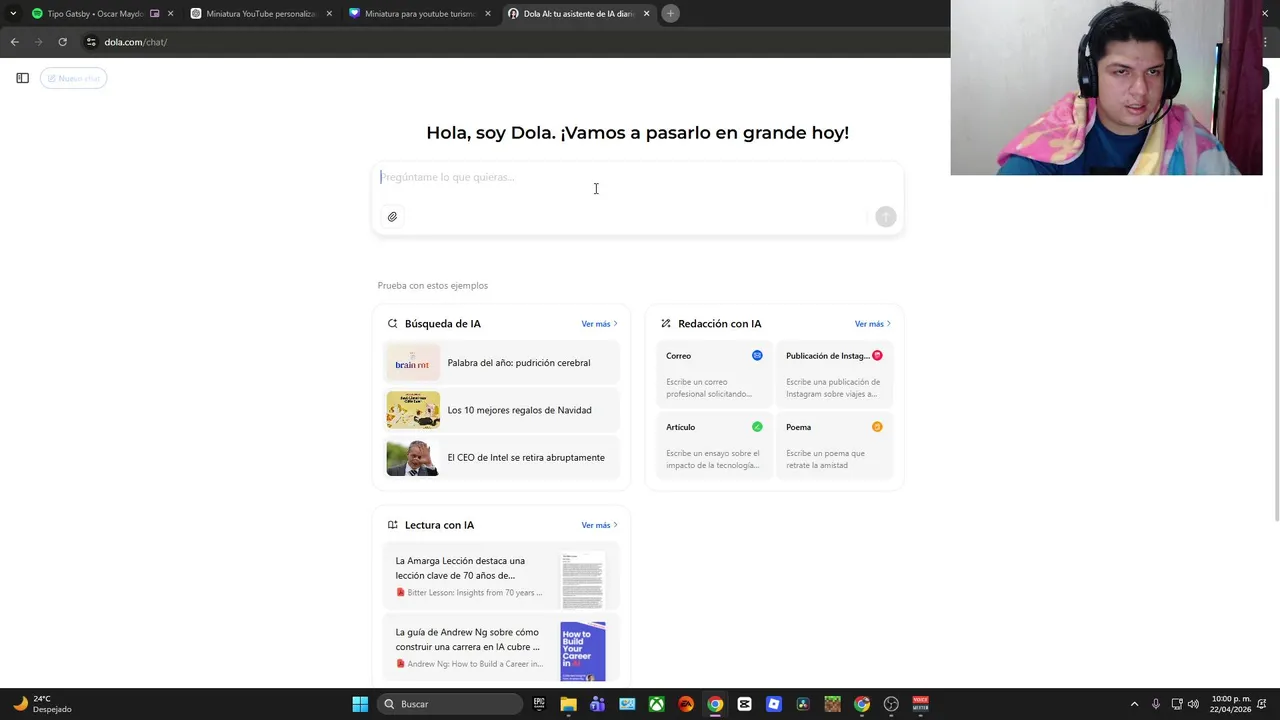Click the browser forward arrow
This screenshot has width=1280, height=720.
click(38, 42)
